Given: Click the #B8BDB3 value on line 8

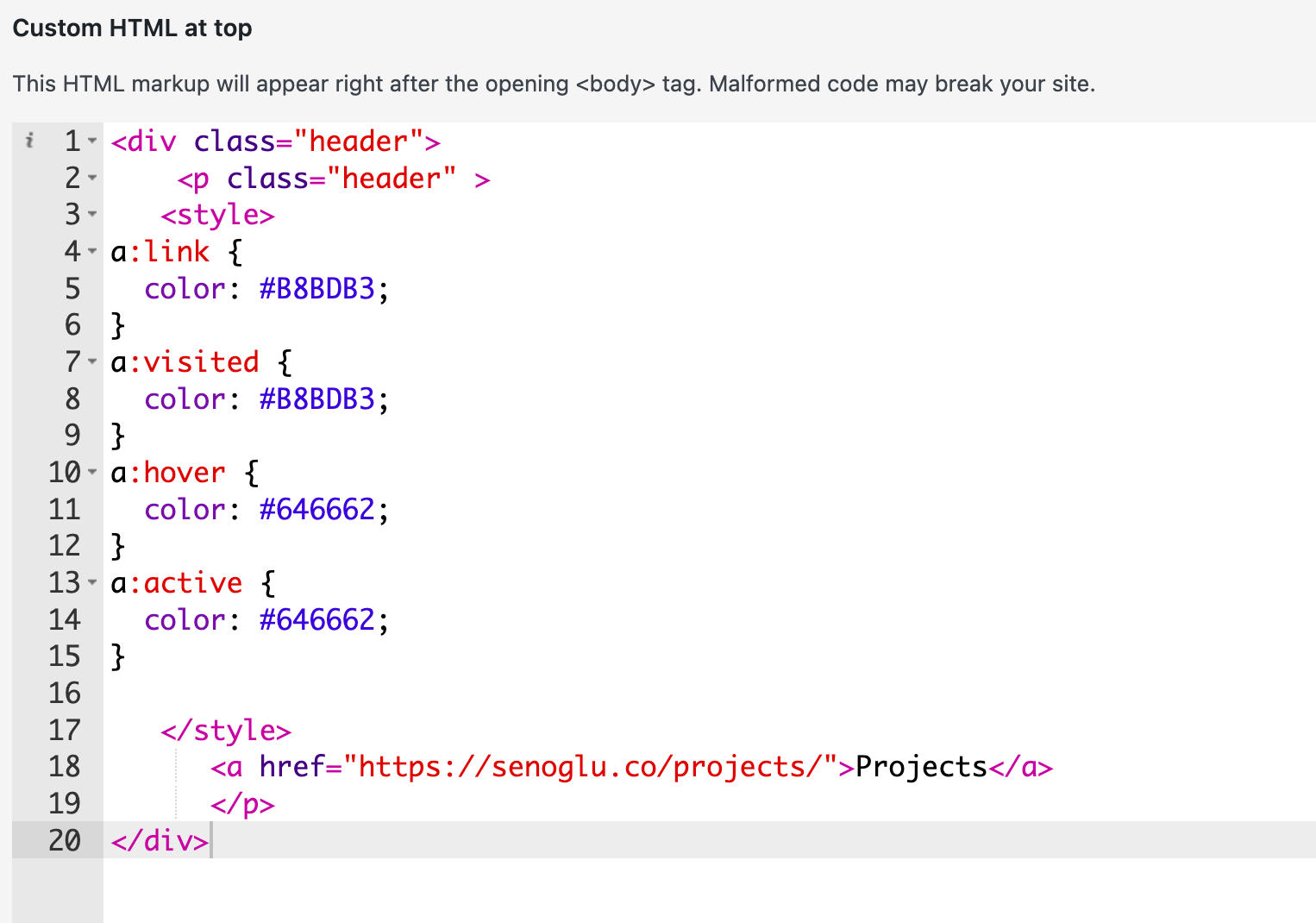Looking at the screenshot, I should click(x=316, y=399).
